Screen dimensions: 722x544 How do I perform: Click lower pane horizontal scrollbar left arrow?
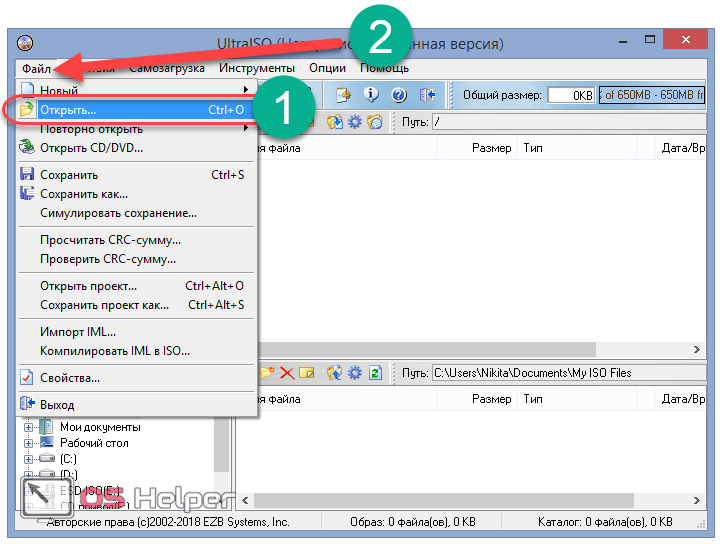coord(245,500)
